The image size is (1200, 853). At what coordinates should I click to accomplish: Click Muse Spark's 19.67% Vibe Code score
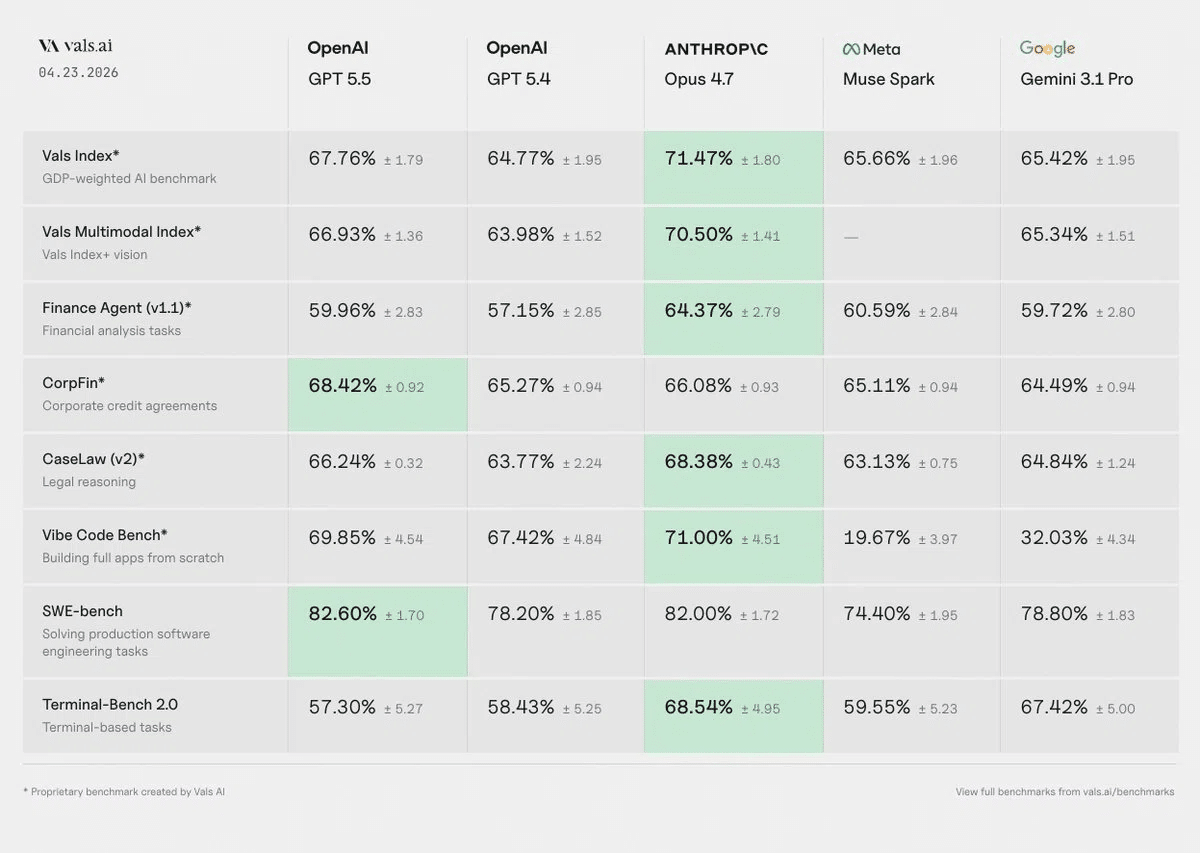pyautogui.click(x=876, y=537)
